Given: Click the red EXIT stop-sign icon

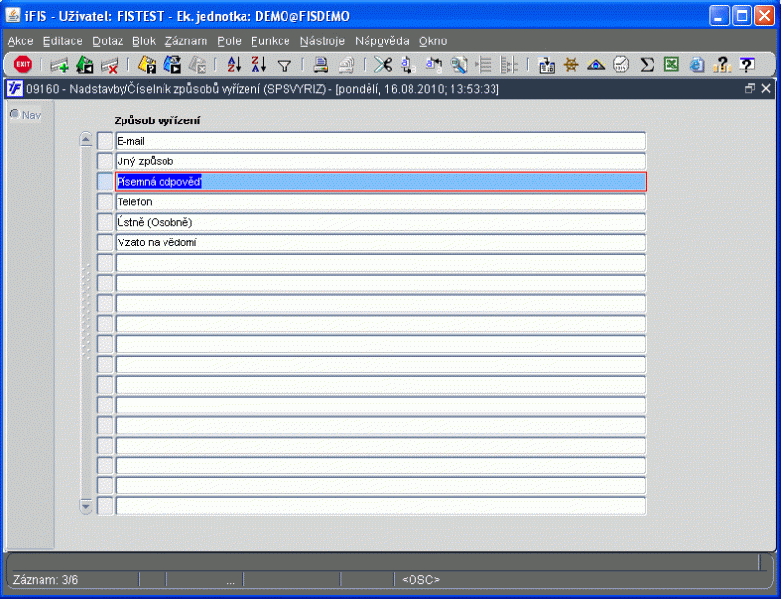Looking at the screenshot, I should [x=23, y=64].
